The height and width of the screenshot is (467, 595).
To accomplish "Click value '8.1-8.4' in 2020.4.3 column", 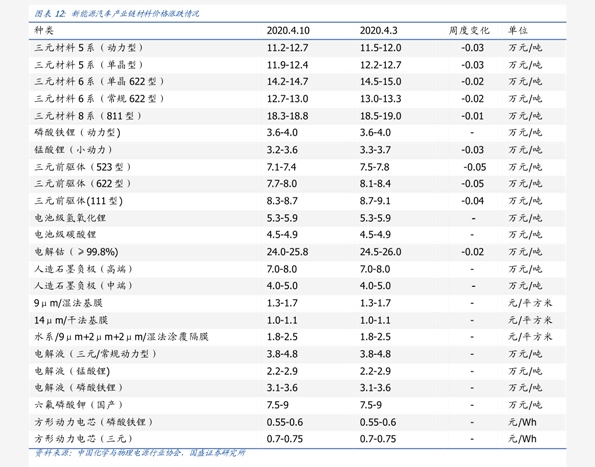I will [375, 184].
